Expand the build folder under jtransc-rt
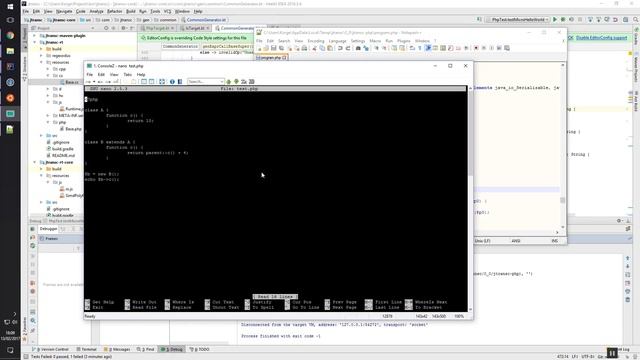The height and width of the screenshot is (360, 640). point(41,49)
